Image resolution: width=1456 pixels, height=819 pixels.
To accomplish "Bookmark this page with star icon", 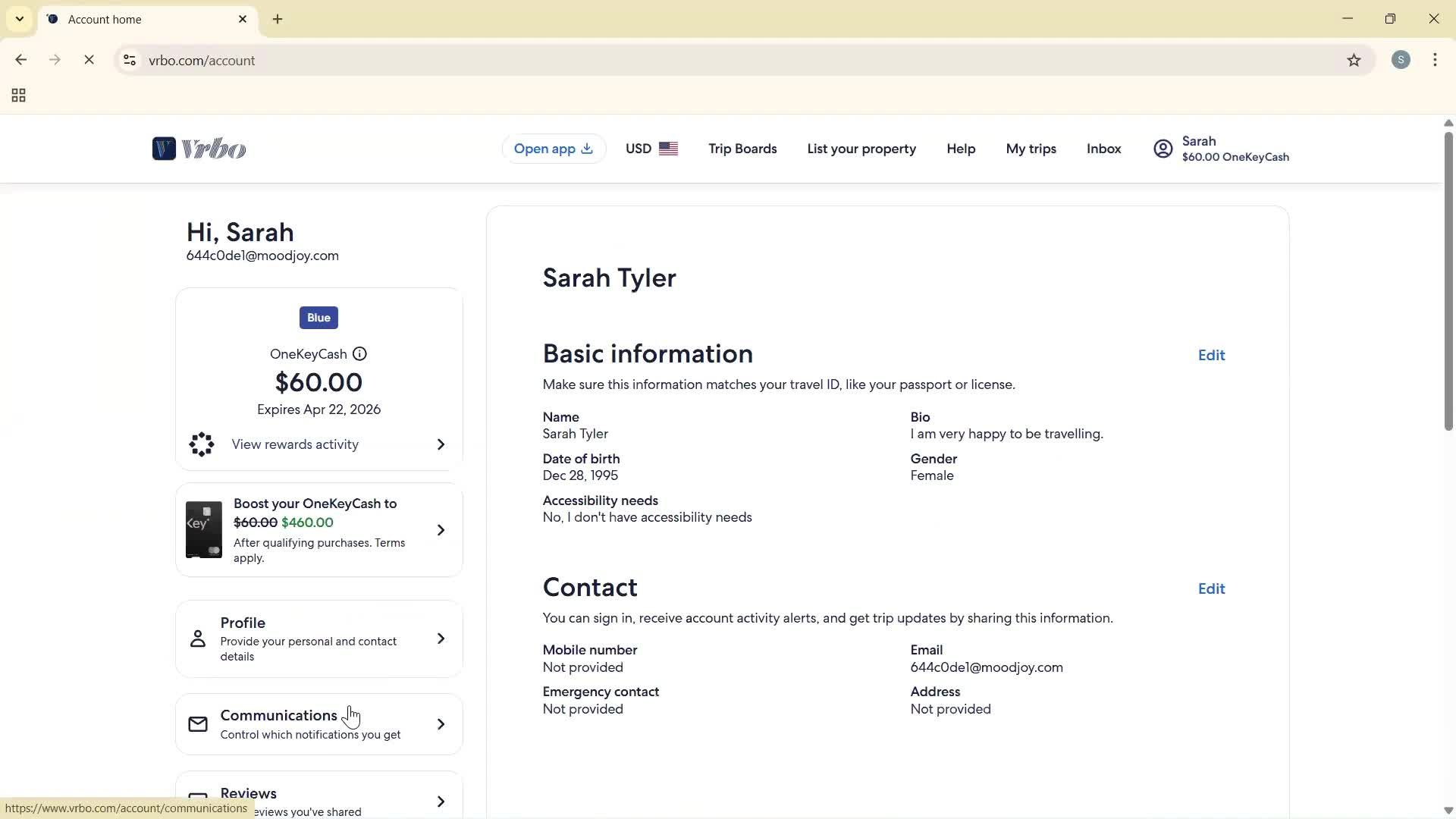I will 1354,61.
